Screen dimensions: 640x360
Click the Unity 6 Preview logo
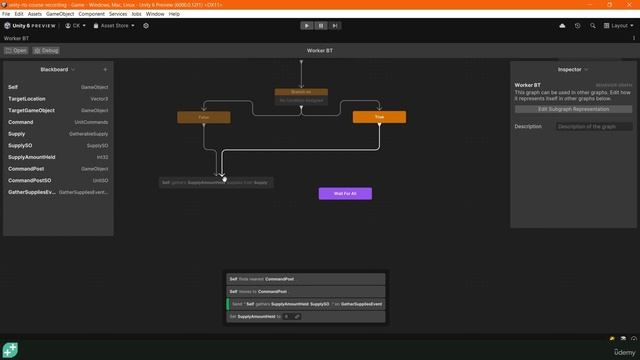(x=30, y=26)
